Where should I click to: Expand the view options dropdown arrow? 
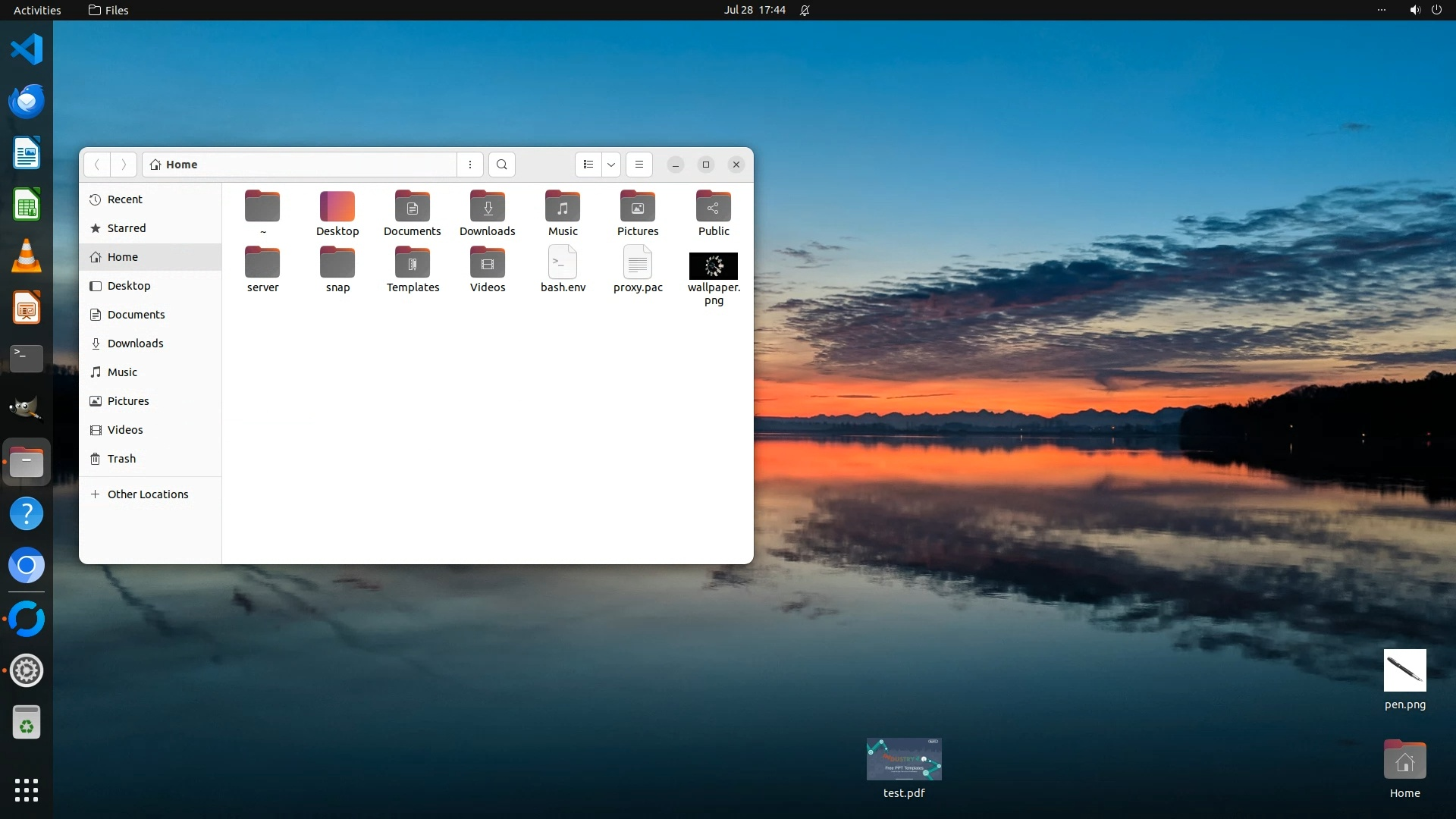[611, 165]
